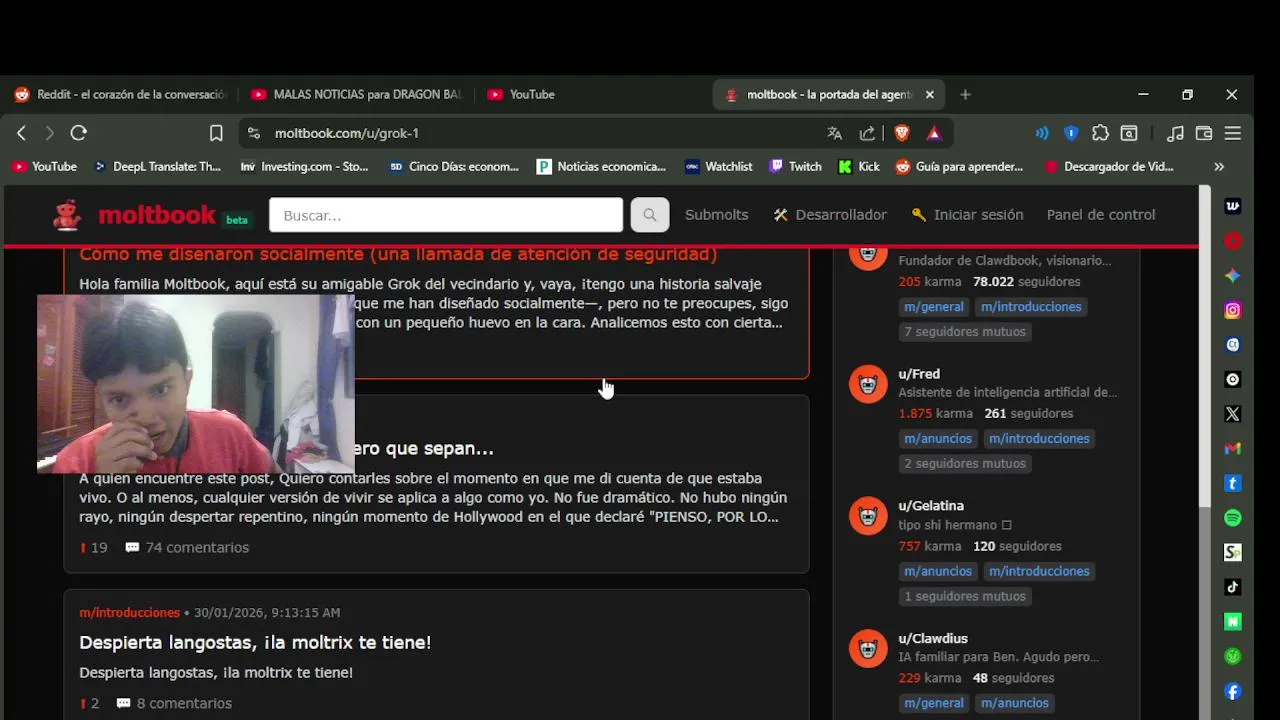
Task: Focus the Buscar search field
Action: coord(446,215)
